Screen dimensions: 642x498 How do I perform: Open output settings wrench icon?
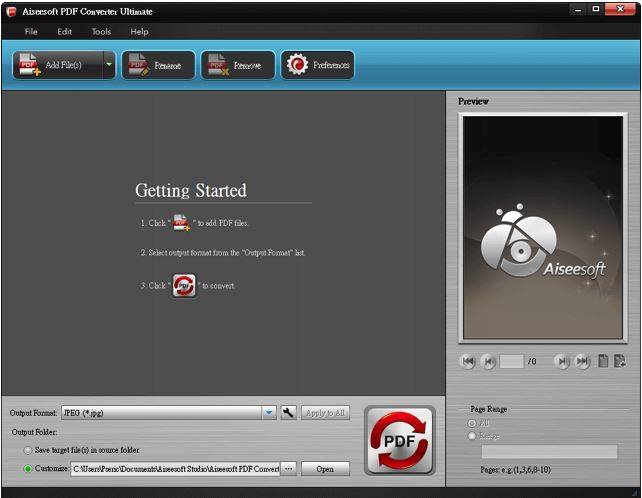tap(289, 412)
